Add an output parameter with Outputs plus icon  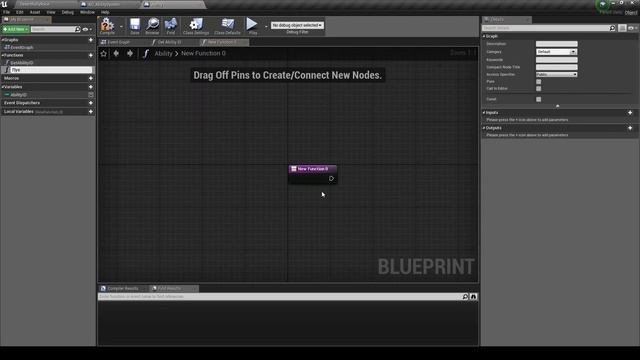pos(630,128)
